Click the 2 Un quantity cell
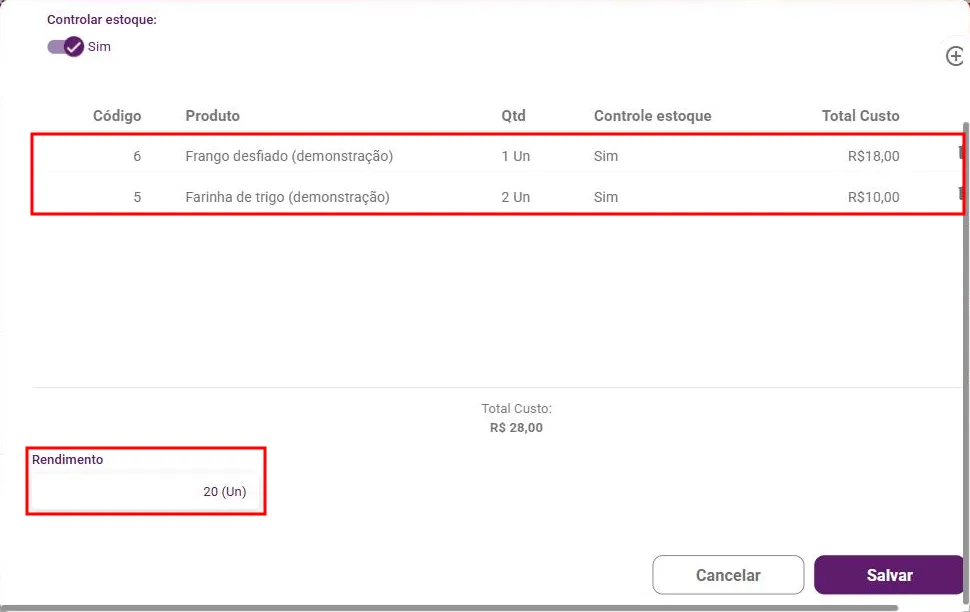The image size is (970, 612). pyautogui.click(x=515, y=197)
